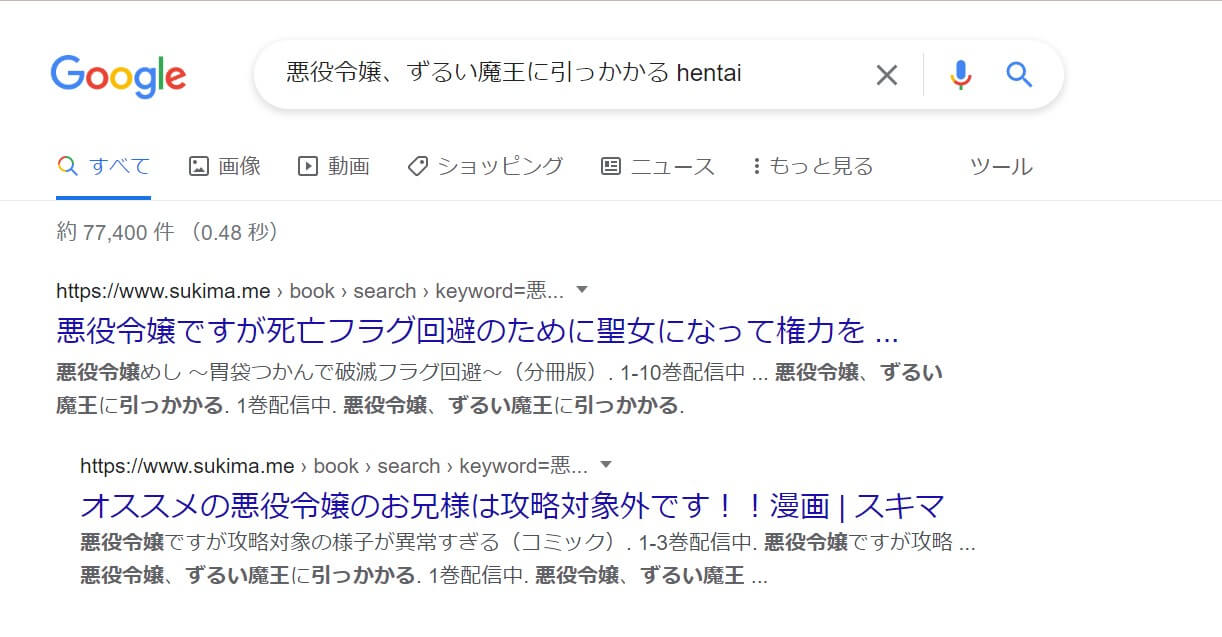Switch to the 動画 tab
The width and height of the screenshot is (1222, 637).
click(334, 166)
